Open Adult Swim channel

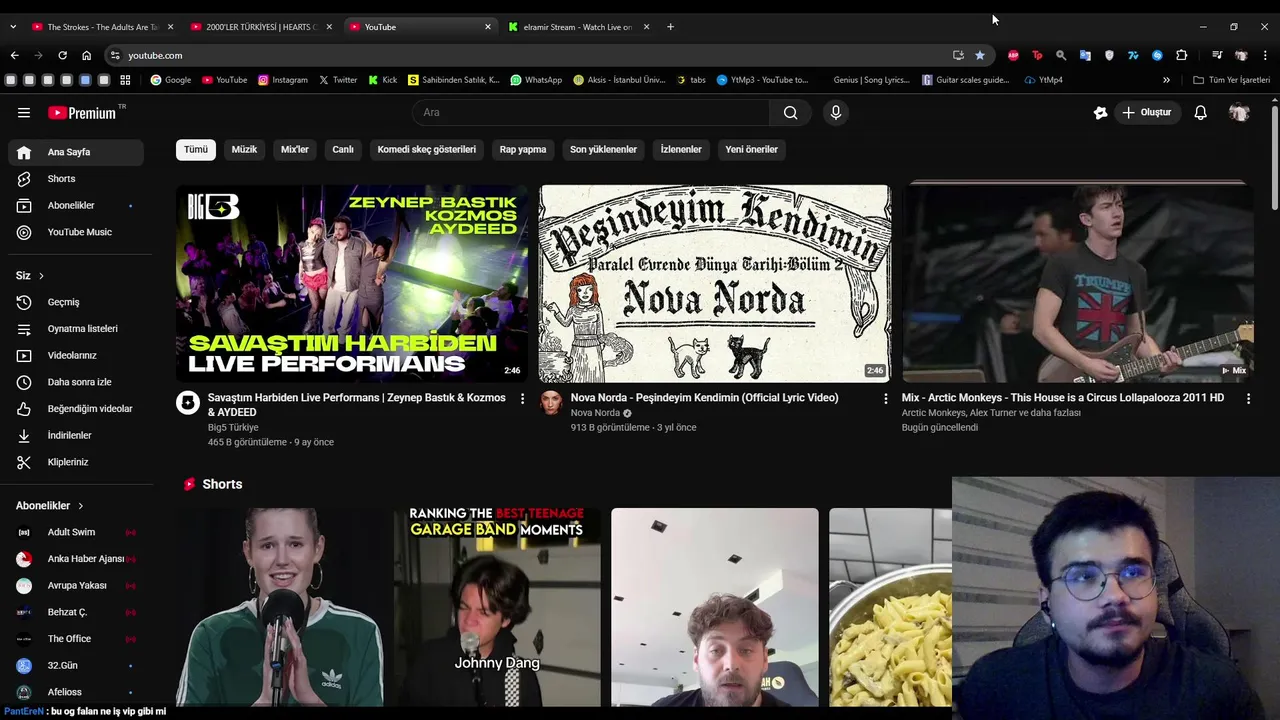pyautogui.click(x=76, y=532)
